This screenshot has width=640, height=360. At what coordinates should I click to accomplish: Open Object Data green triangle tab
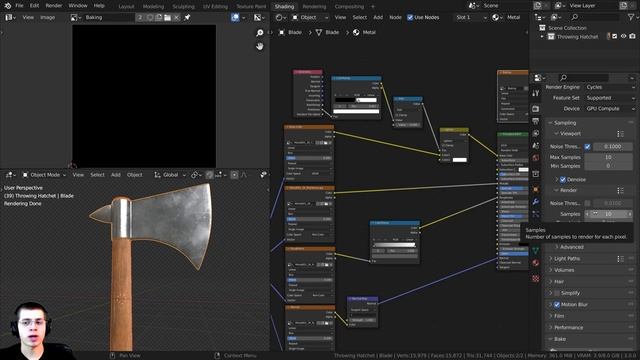(x=536, y=250)
